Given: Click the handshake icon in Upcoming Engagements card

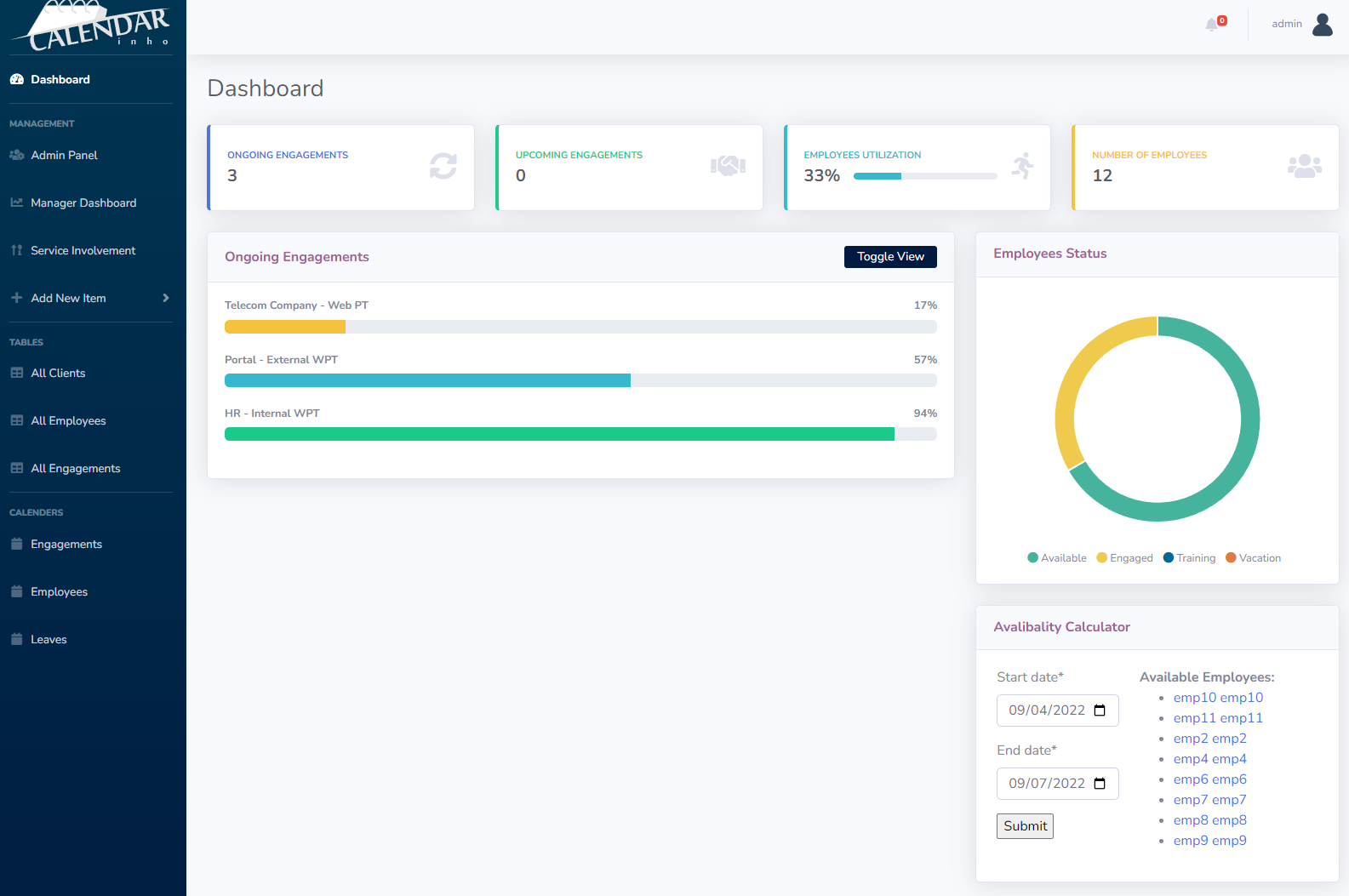Looking at the screenshot, I should click(x=728, y=166).
